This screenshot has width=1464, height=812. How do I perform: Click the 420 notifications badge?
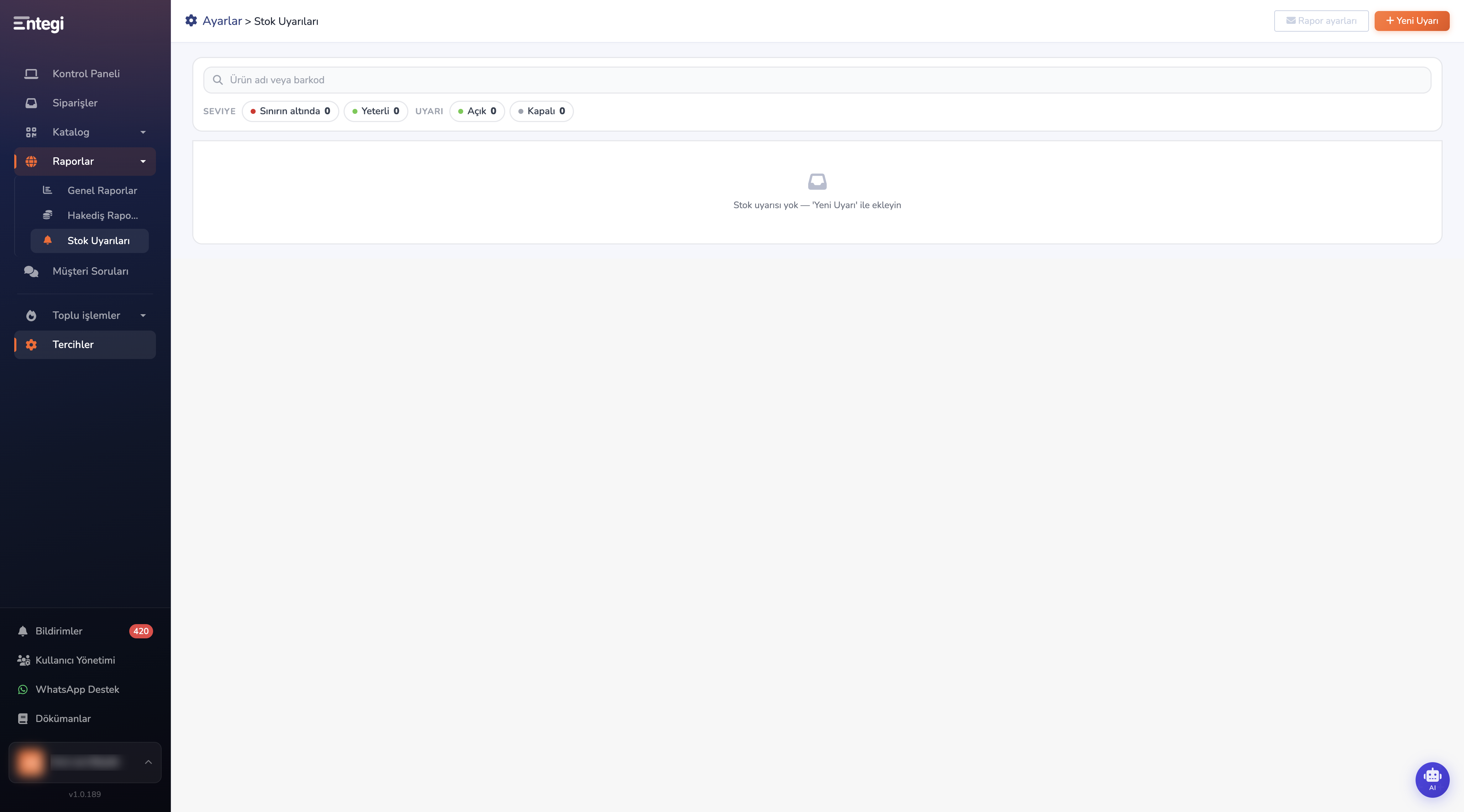click(x=141, y=631)
